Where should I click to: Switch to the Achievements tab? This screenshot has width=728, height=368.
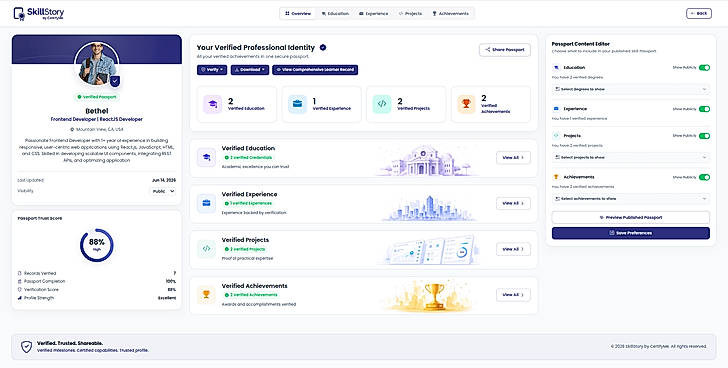click(450, 13)
